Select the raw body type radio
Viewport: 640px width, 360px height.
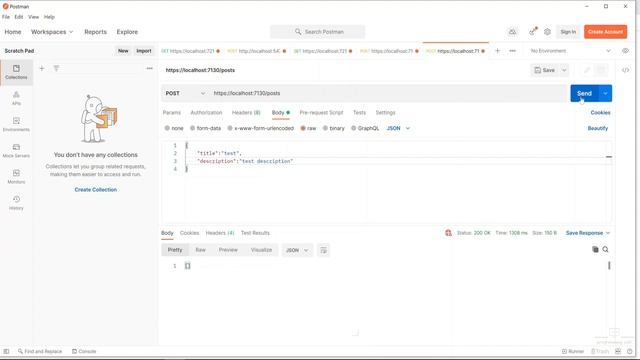(303, 128)
